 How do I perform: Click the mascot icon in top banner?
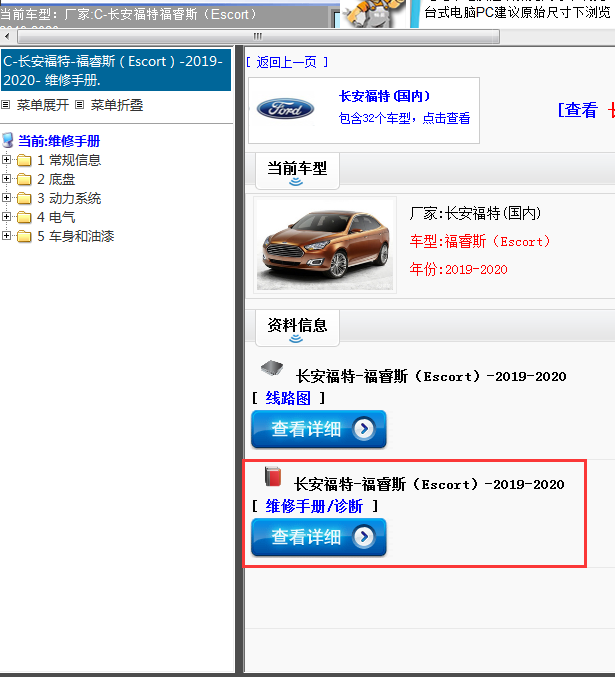374,14
